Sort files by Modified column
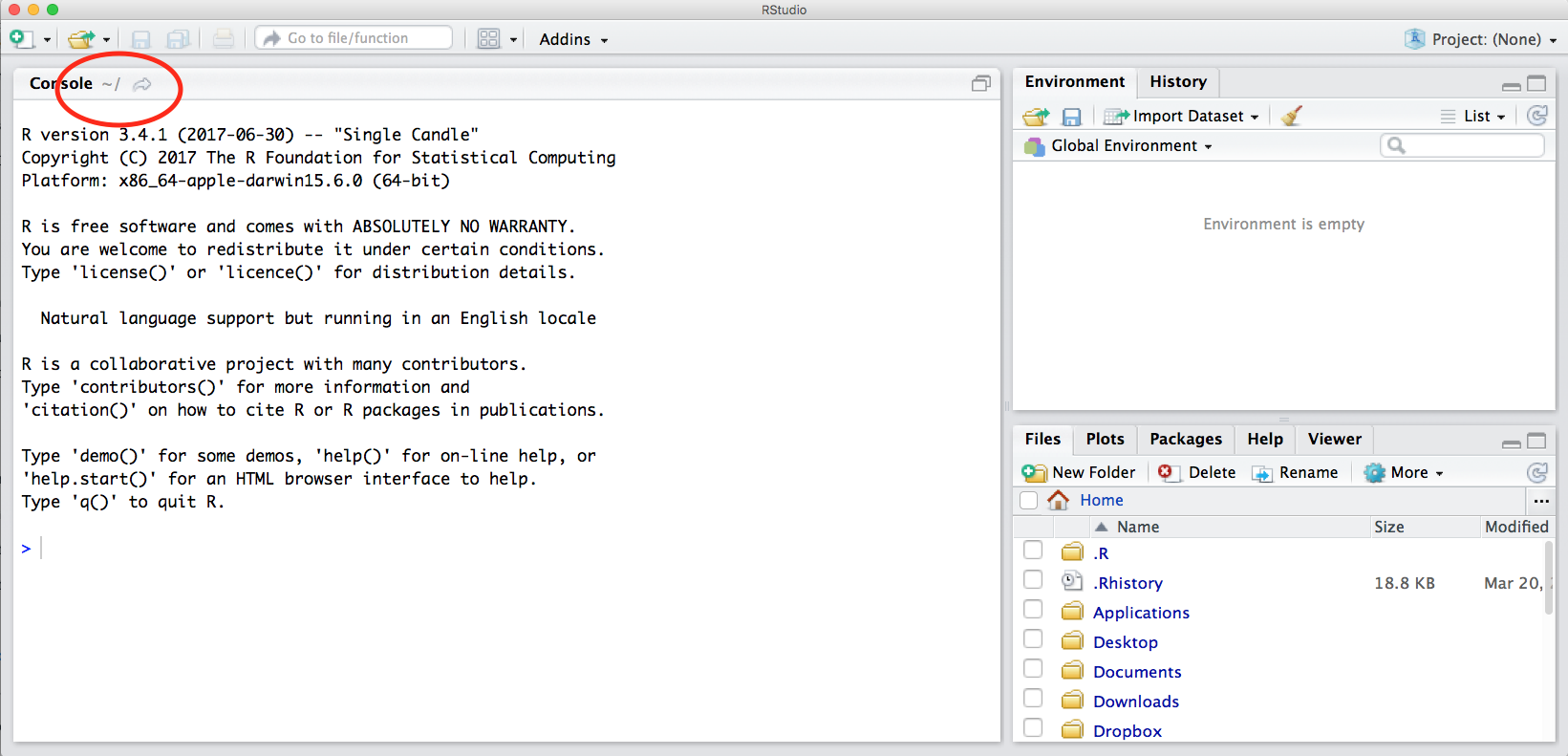Screen dimensions: 1568x756 (1516, 528)
